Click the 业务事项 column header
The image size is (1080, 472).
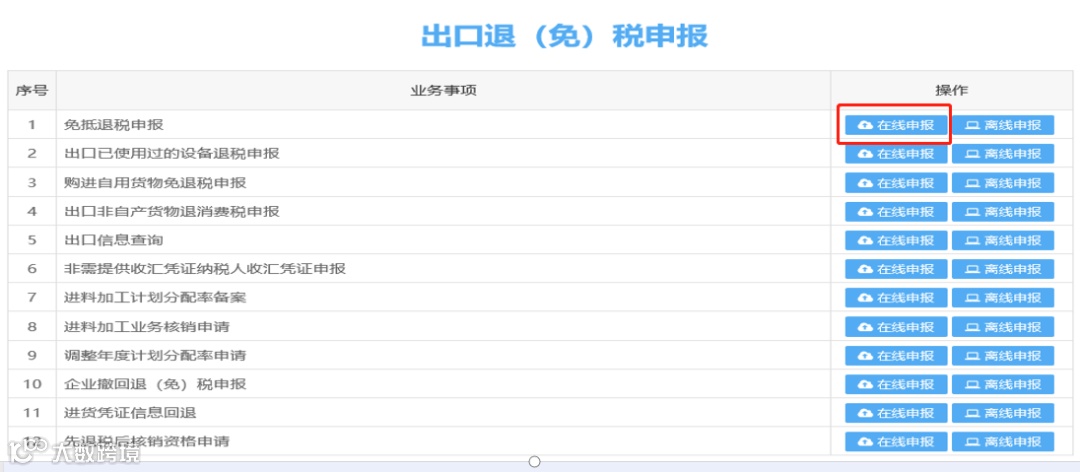pyautogui.click(x=444, y=90)
